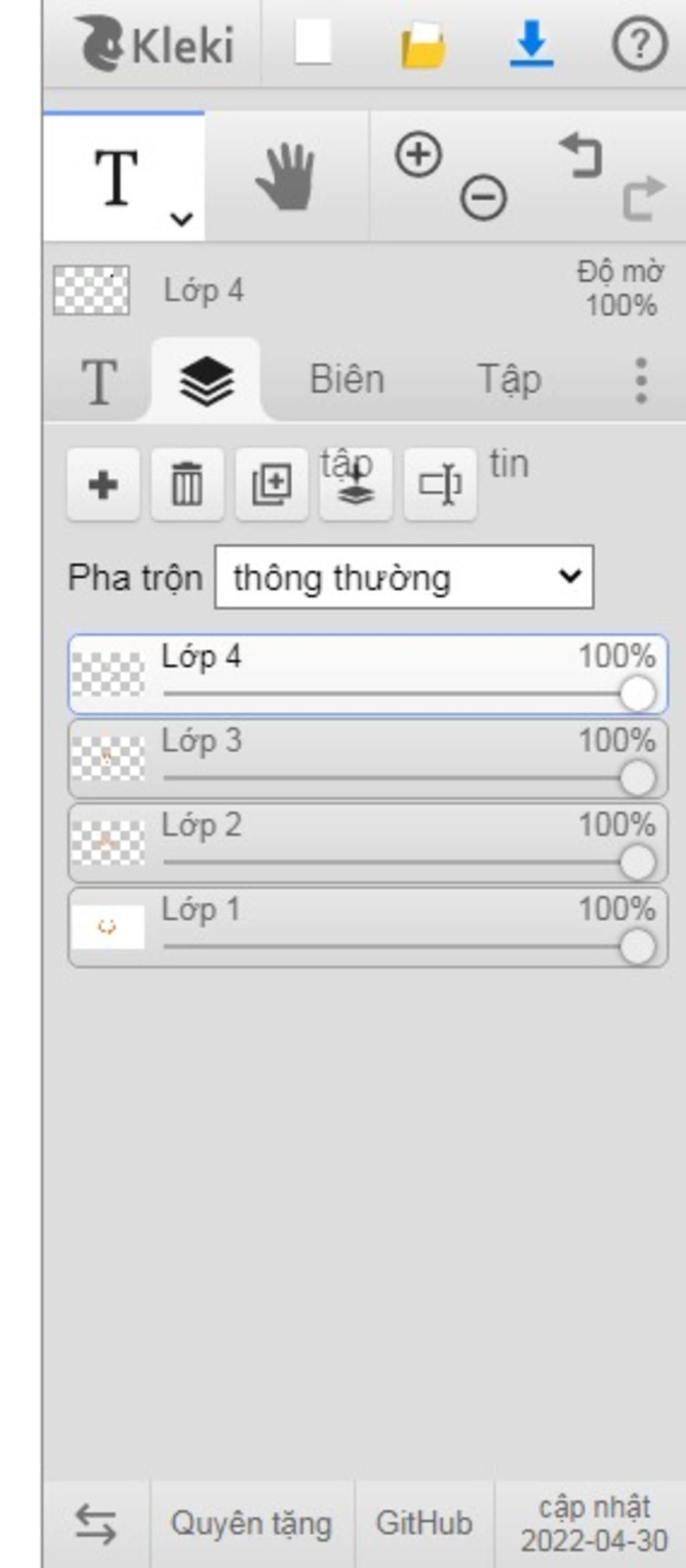Open the help question mark icon
This screenshot has height=1568, width=686.
[639, 44]
